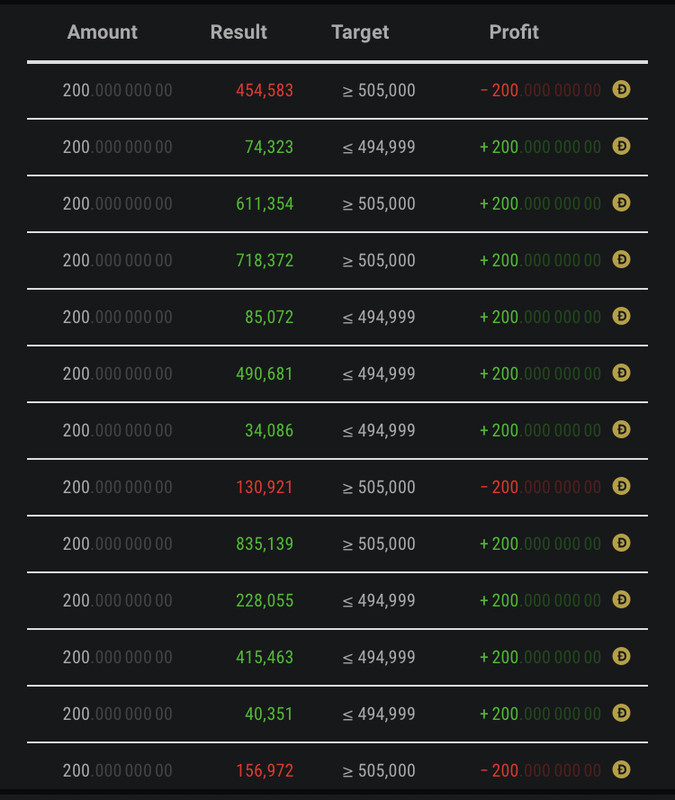This screenshot has width=675, height=800.
Task: Click the result value 415,463
Action: (264, 657)
